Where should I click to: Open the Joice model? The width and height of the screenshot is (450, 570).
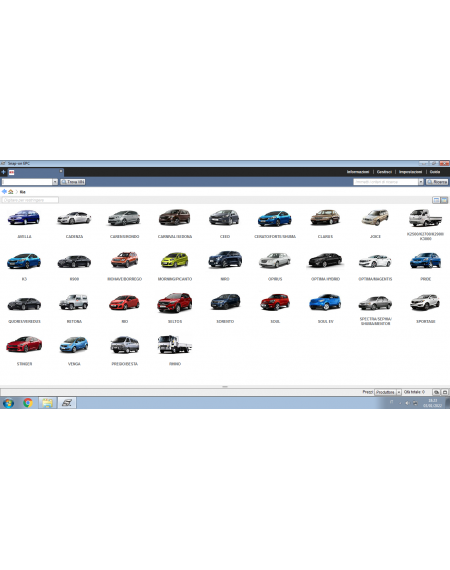pyautogui.click(x=375, y=217)
